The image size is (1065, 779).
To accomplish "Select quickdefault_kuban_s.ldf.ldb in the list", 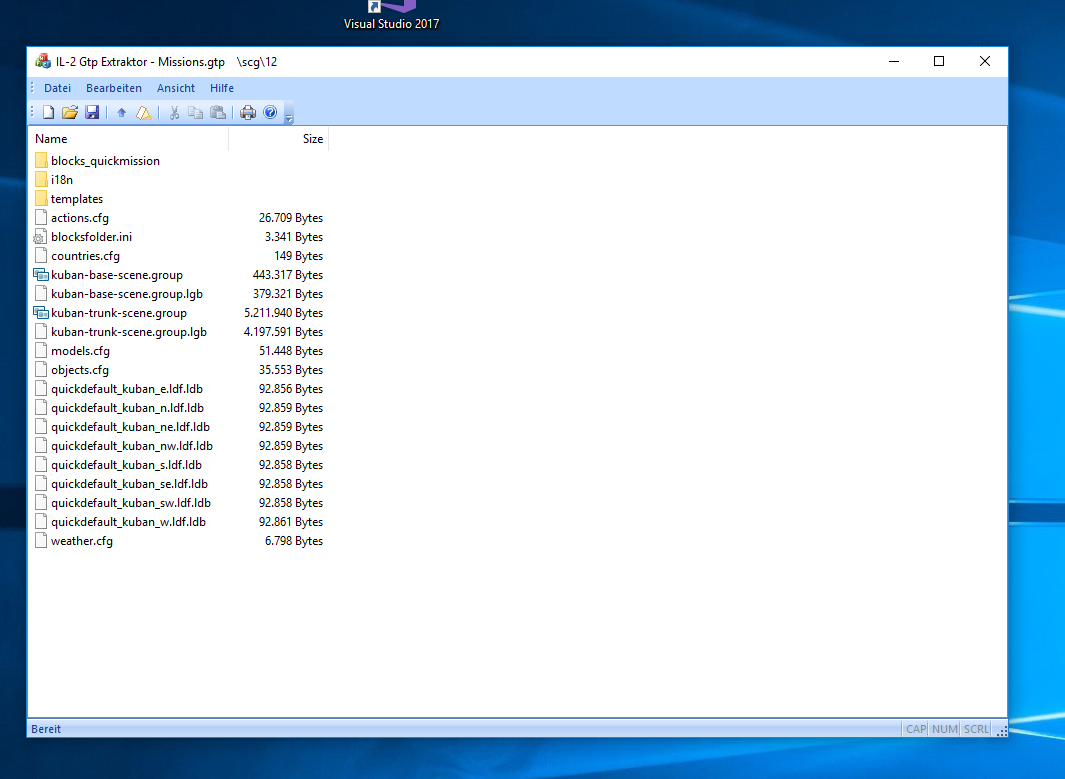I will [x=126, y=465].
